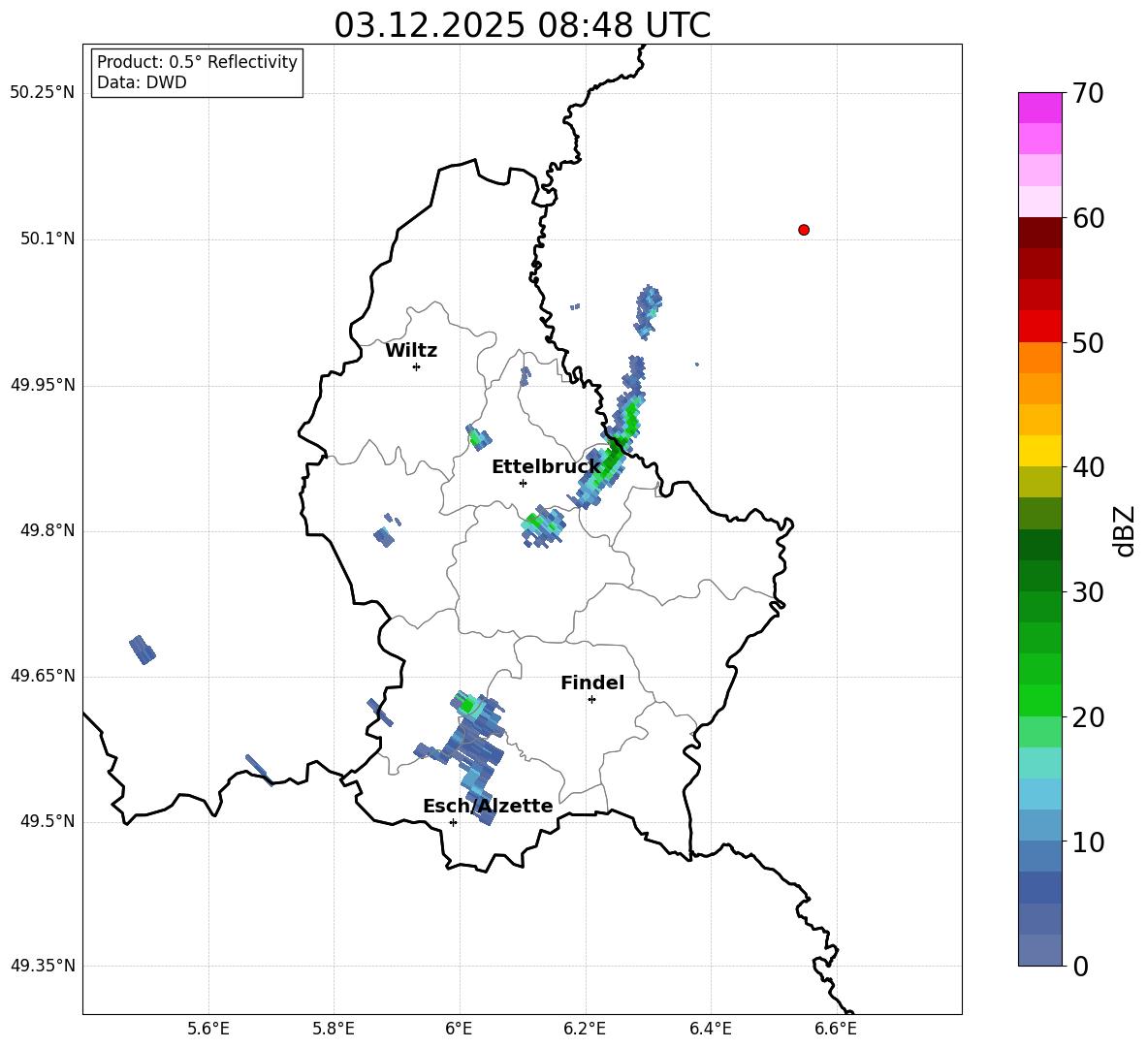Click the 49.8°N latitude label
This screenshot has width=1148, height=1048.
pos(48,530)
